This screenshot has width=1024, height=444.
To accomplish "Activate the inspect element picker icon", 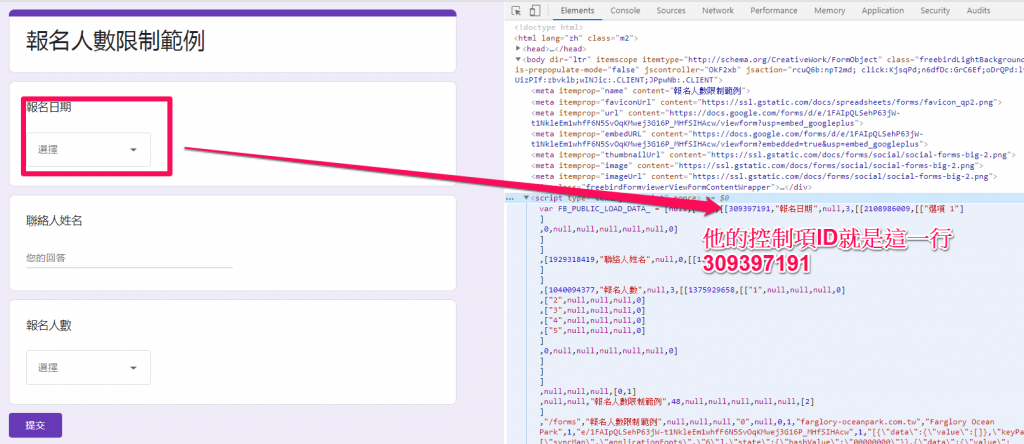I will click(x=516, y=10).
